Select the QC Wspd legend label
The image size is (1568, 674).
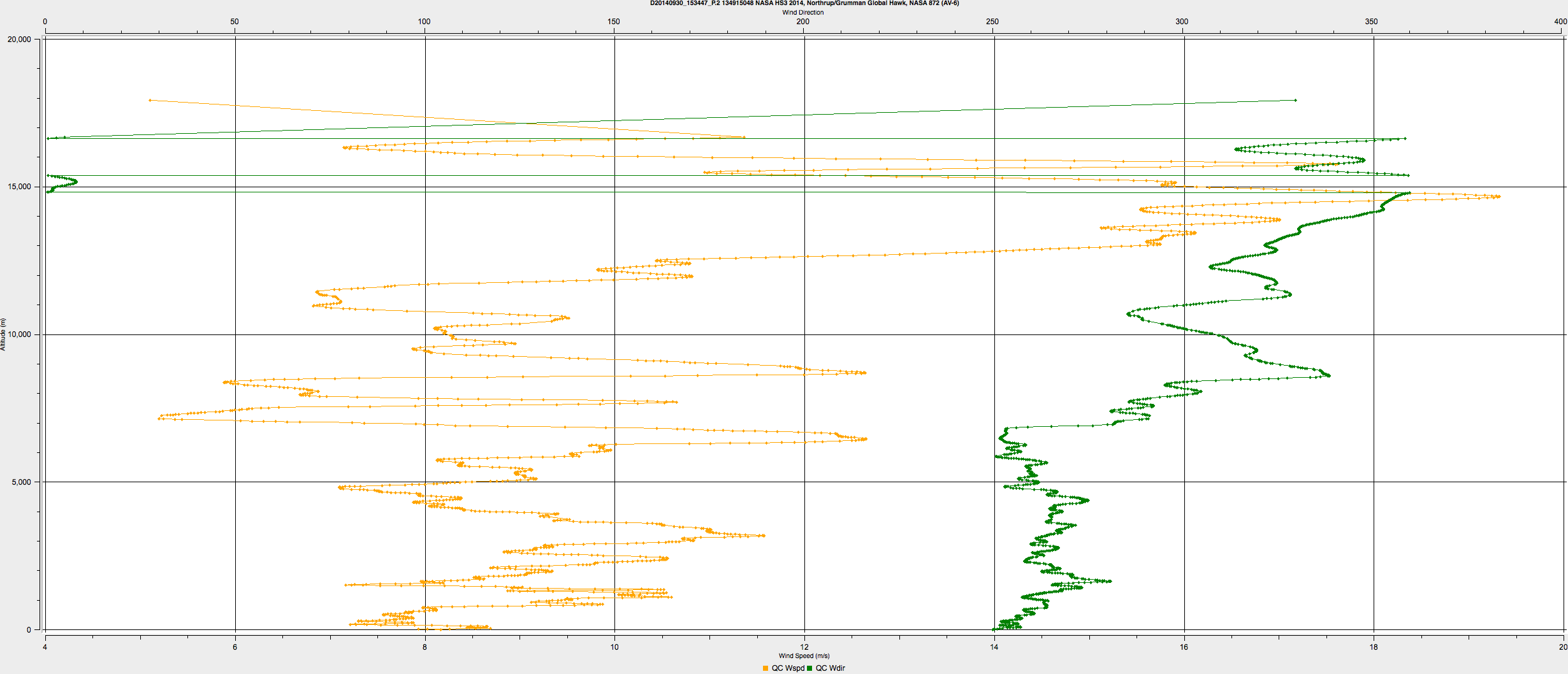[x=788, y=668]
